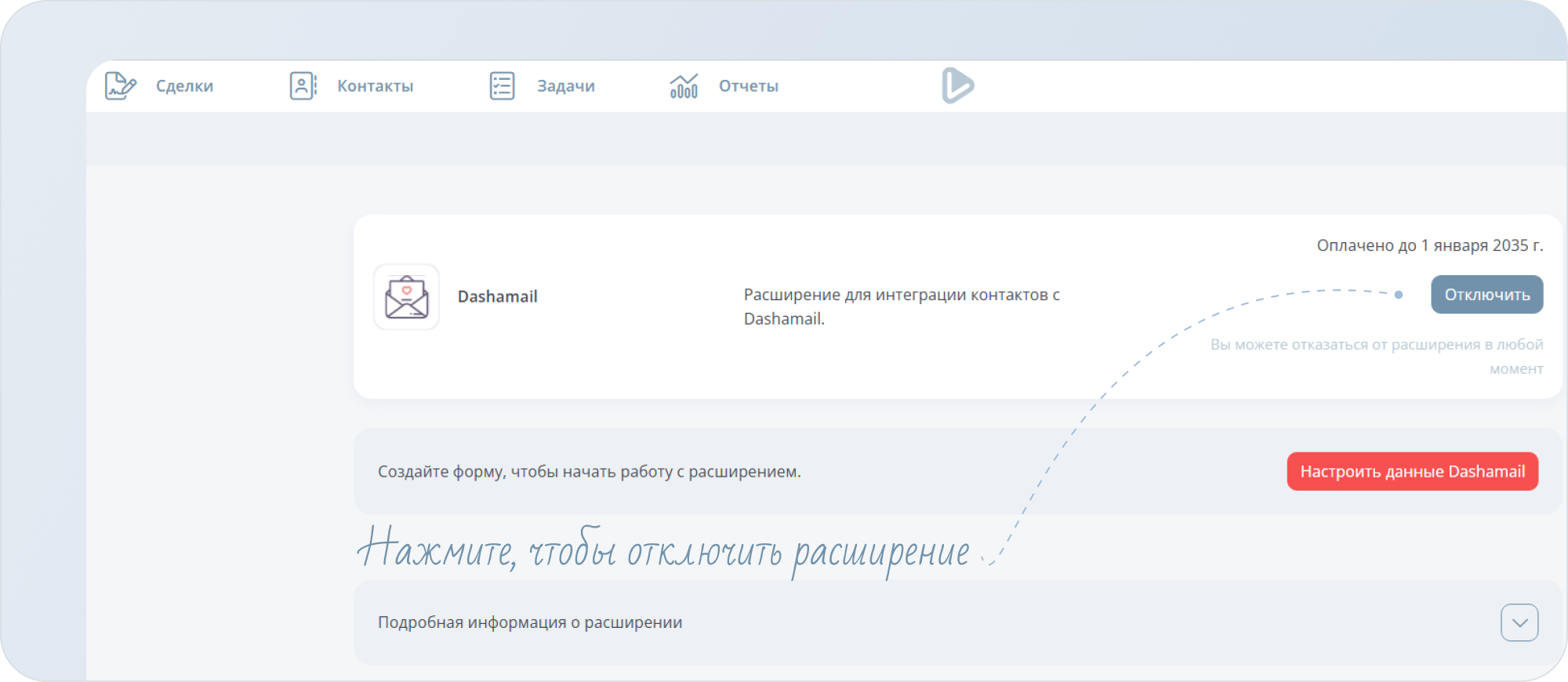Go to the Контакты section label
The width and height of the screenshot is (1568, 682).
(375, 86)
